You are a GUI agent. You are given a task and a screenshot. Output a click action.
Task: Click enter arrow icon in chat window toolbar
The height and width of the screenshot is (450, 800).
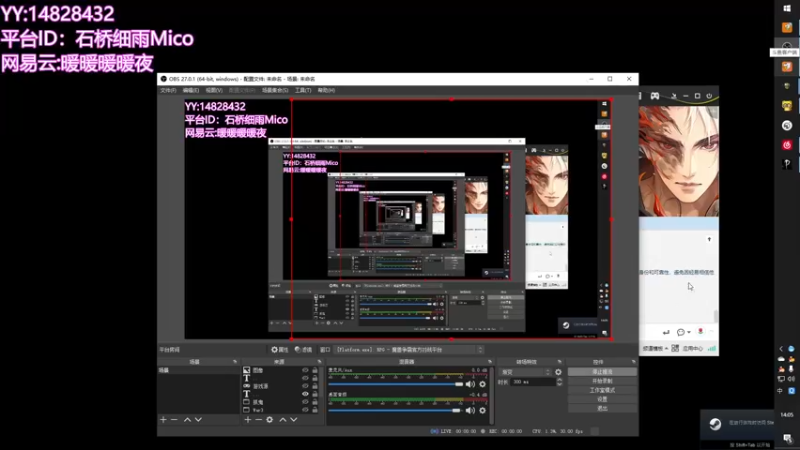pos(666,332)
